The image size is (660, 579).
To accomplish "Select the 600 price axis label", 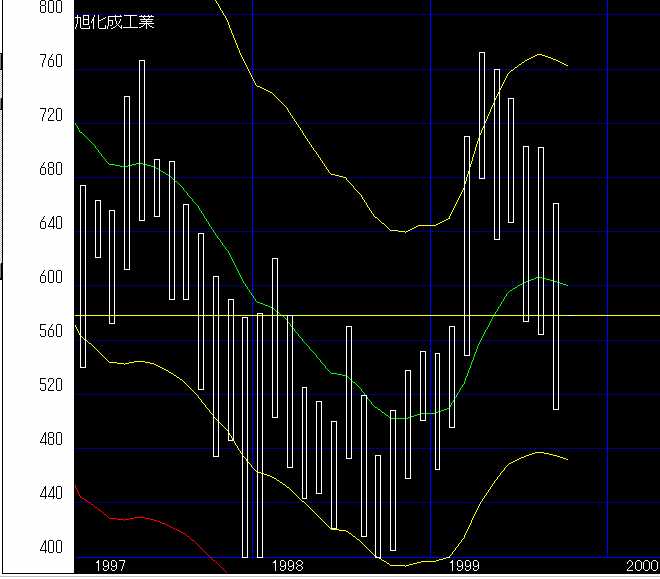I will coord(49,278).
